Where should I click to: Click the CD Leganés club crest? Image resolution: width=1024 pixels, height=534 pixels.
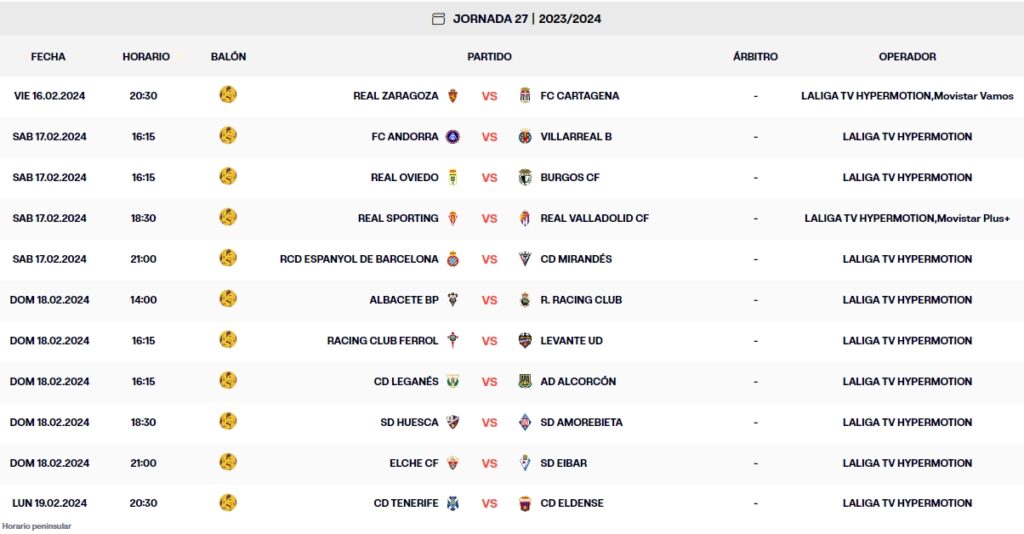tap(453, 381)
